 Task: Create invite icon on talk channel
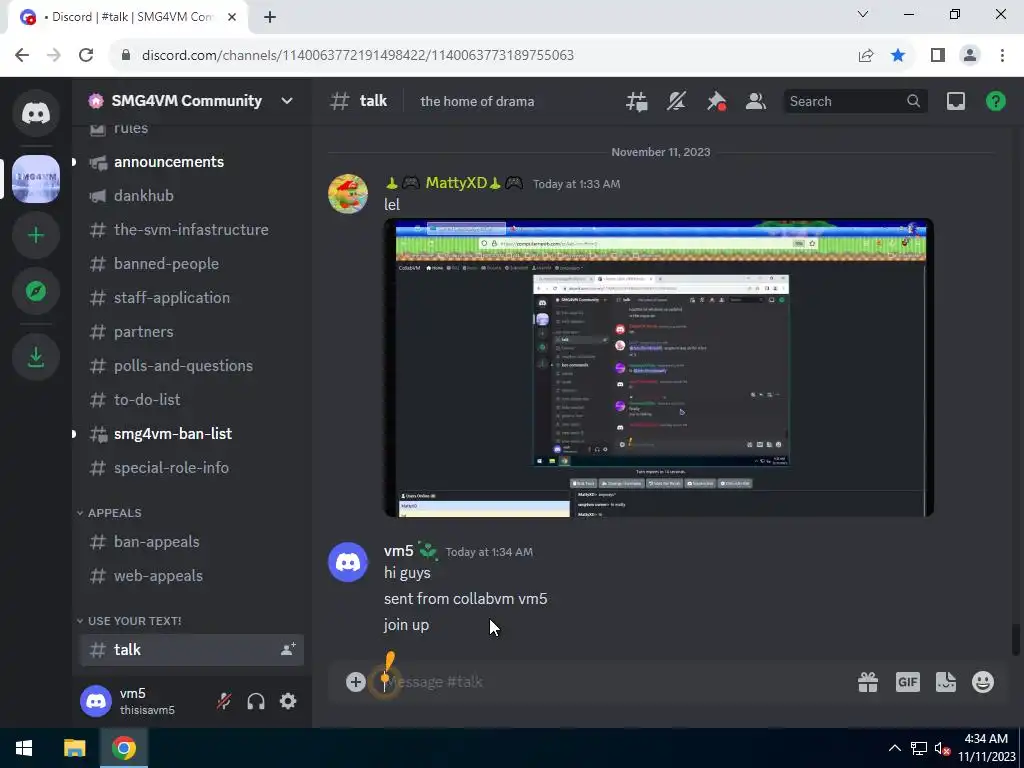click(x=288, y=649)
